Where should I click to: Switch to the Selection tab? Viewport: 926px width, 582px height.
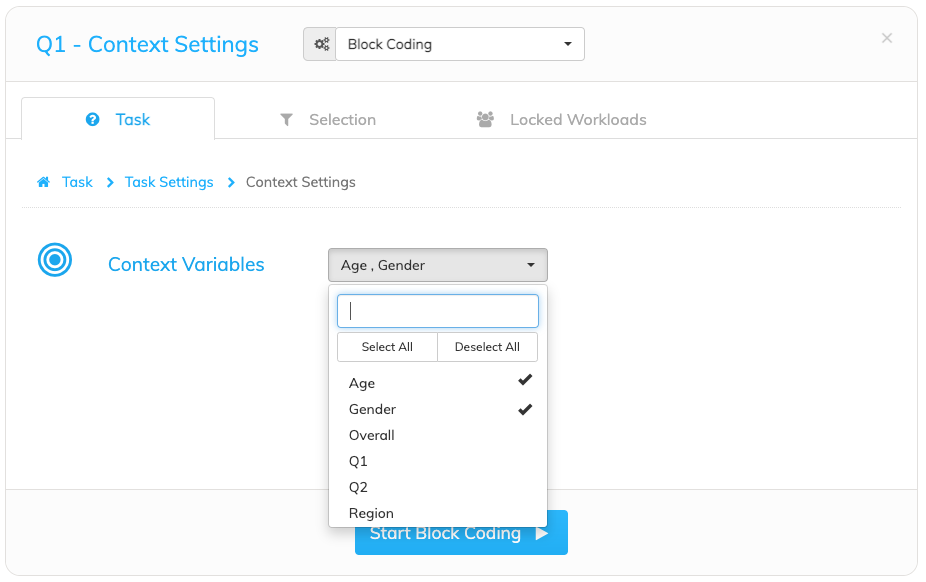[x=328, y=120]
